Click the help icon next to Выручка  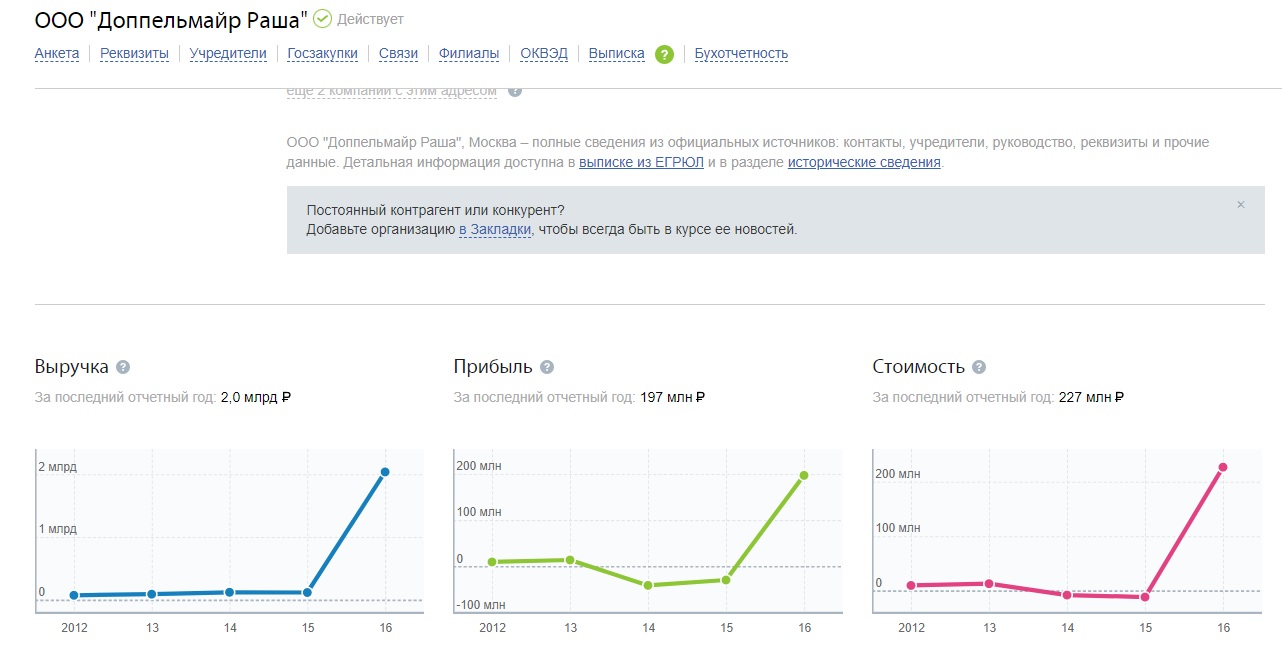[x=123, y=367]
